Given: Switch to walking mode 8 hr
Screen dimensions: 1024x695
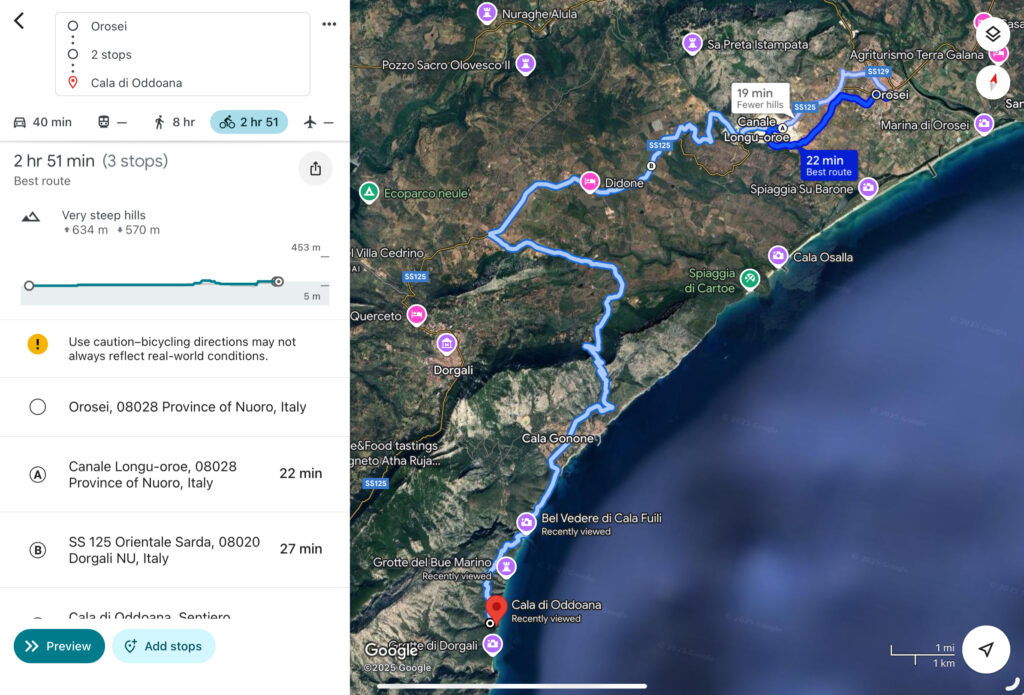Looking at the screenshot, I should click(174, 122).
